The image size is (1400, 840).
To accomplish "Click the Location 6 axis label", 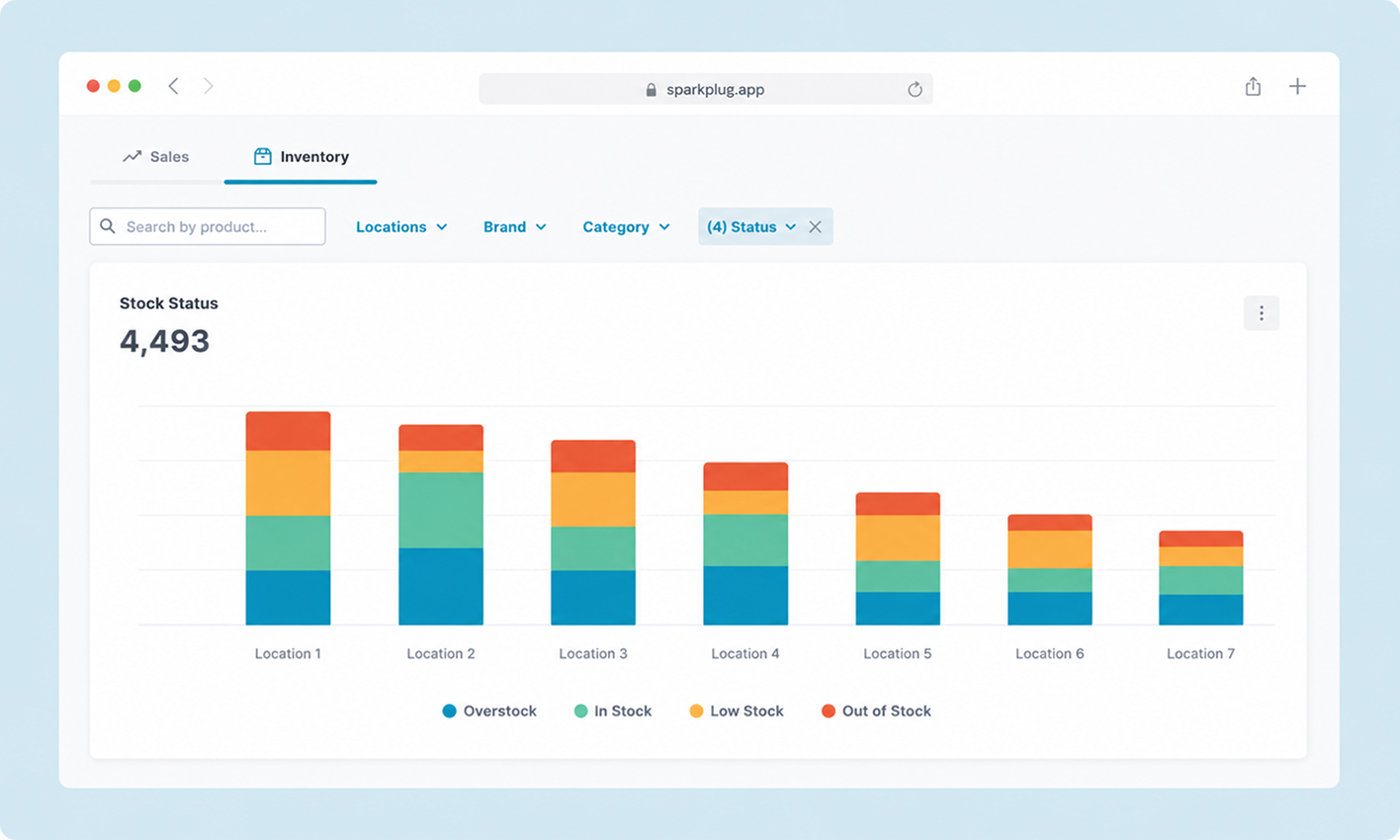I will (x=1050, y=653).
